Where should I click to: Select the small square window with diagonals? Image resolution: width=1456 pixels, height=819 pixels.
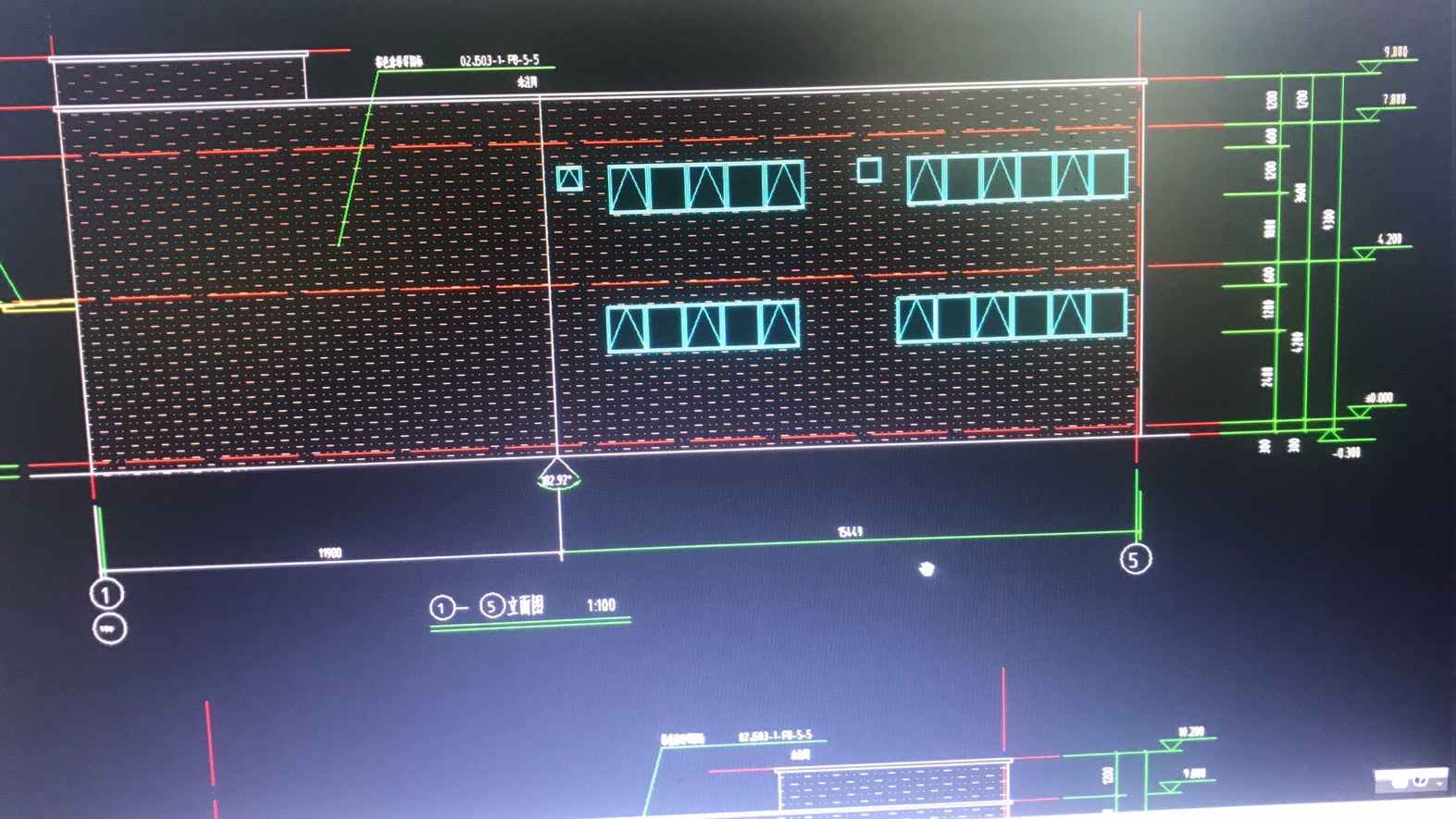pos(569,178)
